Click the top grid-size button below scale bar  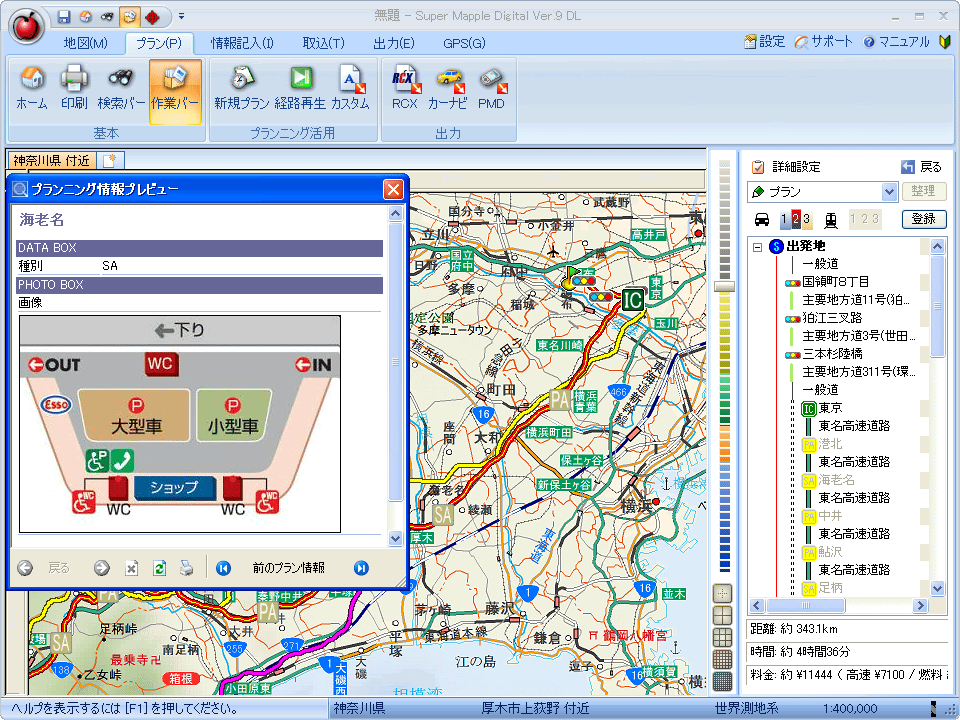pos(723,593)
